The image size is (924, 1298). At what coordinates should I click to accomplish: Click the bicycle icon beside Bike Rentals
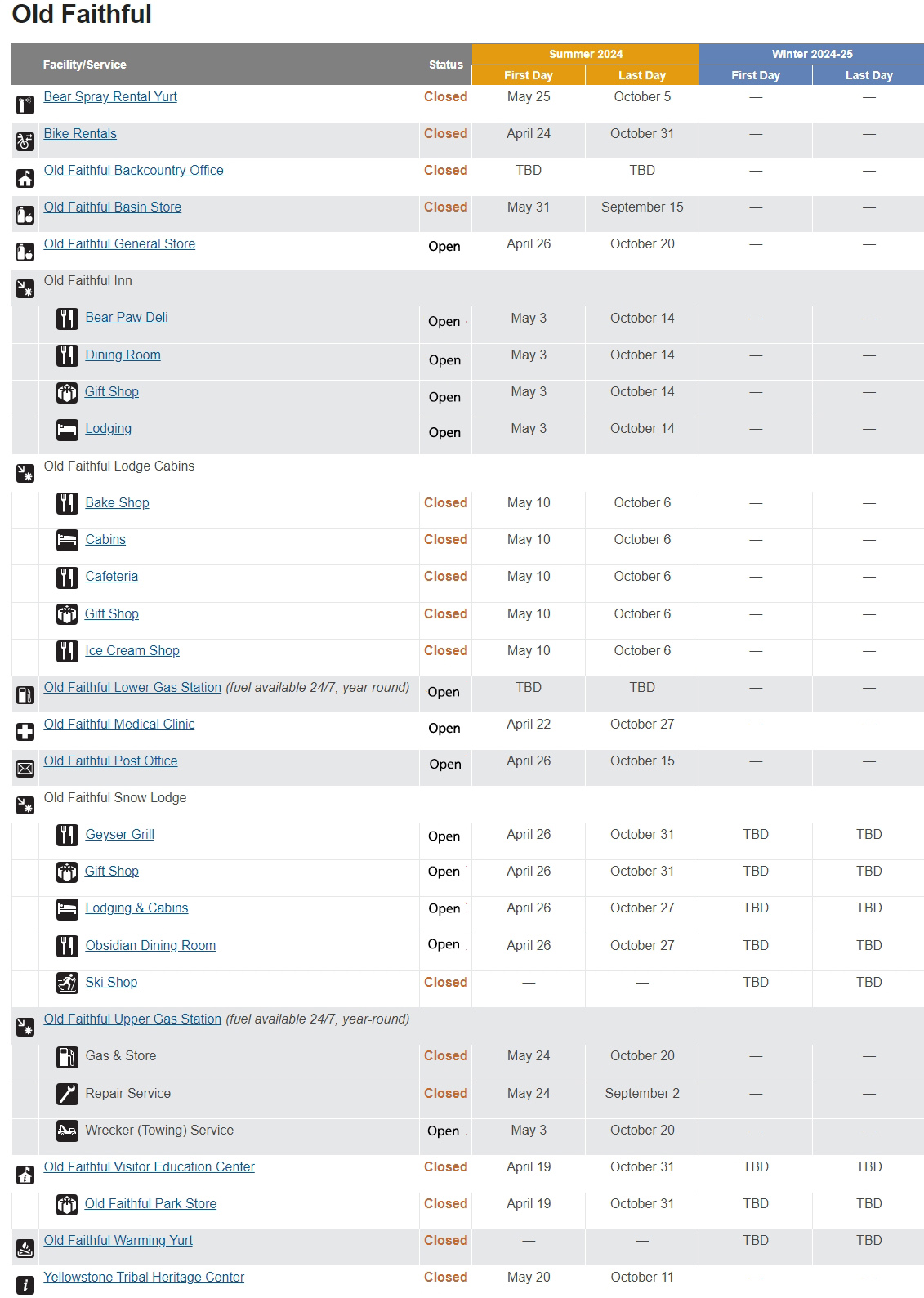tap(25, 141)
